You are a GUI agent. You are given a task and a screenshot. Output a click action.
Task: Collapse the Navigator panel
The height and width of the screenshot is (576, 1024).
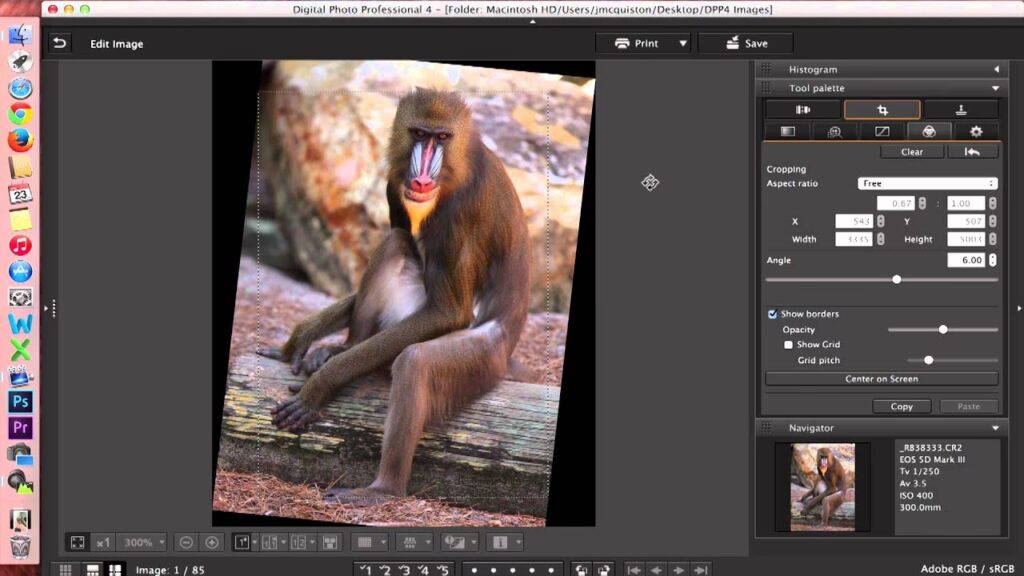(x=996, y=428)
